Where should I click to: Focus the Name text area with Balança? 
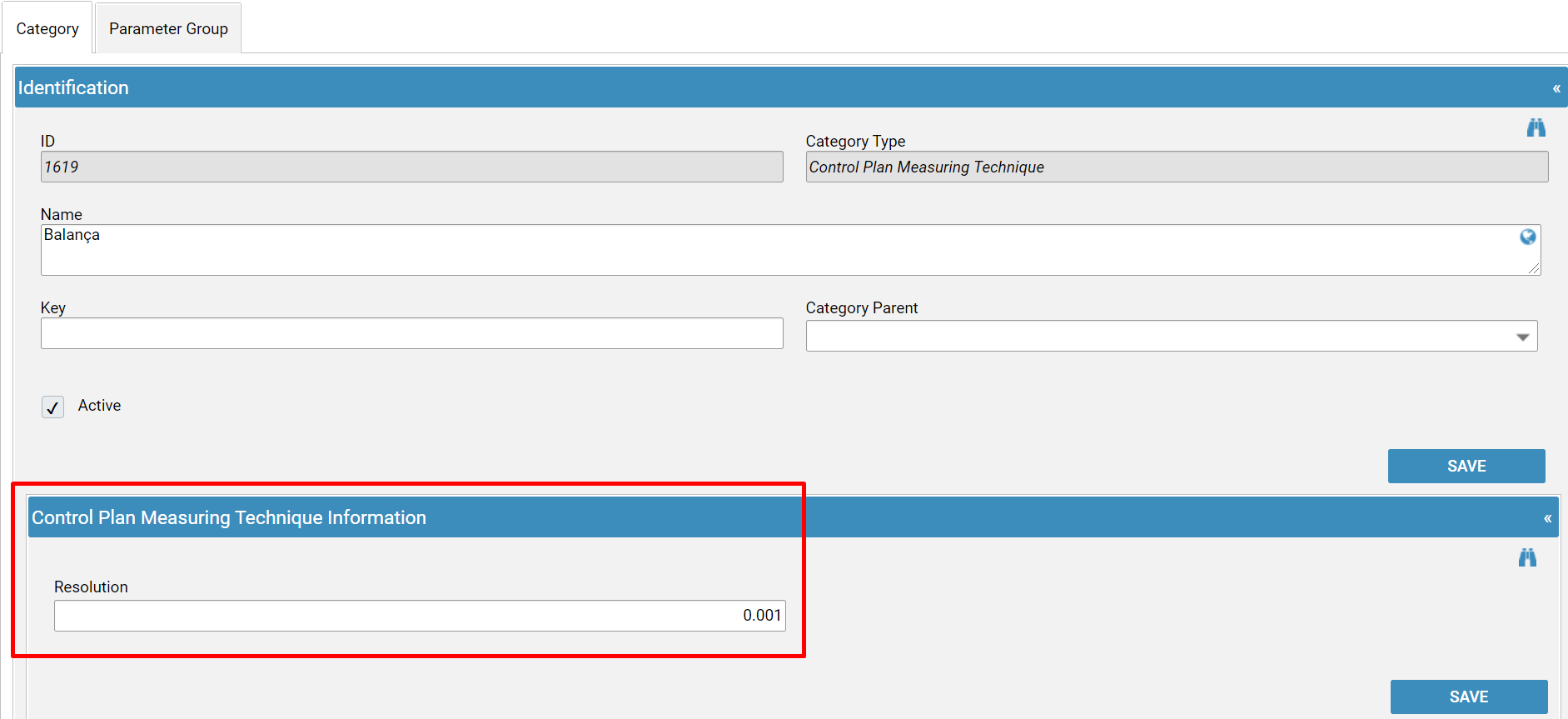click(x=791, y=249)
